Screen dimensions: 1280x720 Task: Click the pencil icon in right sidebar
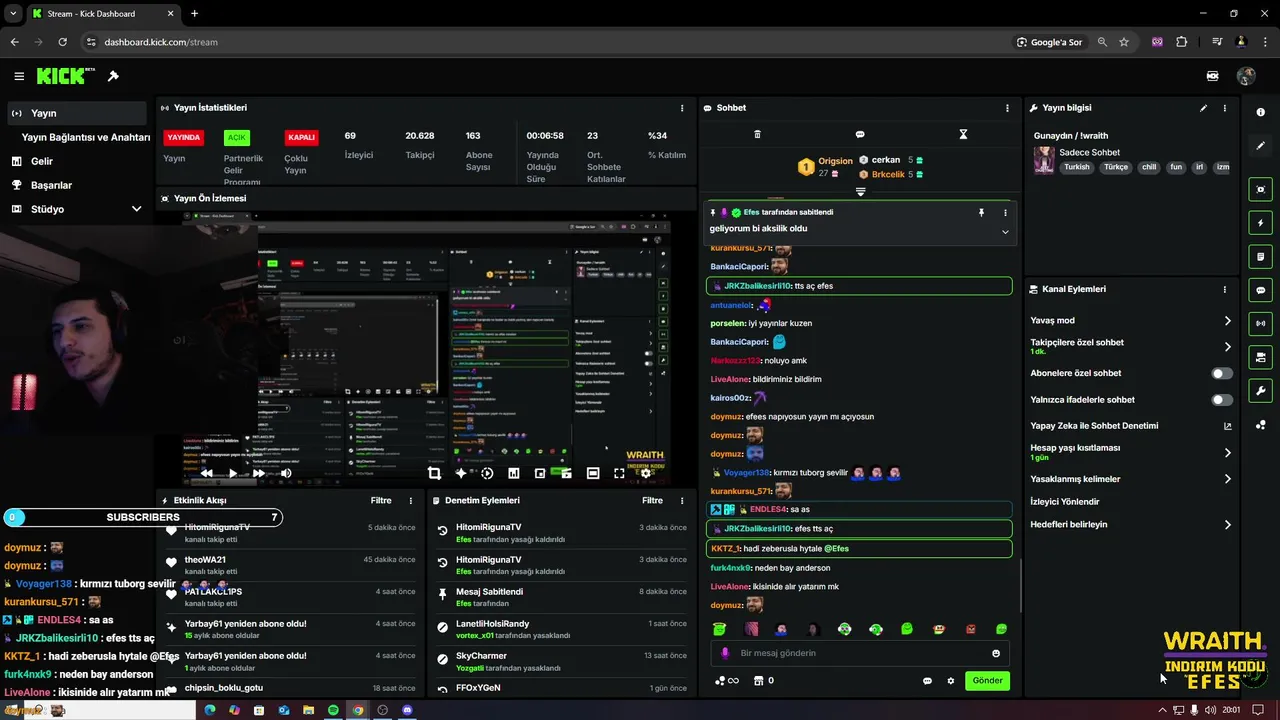(x=1261, y=146)
